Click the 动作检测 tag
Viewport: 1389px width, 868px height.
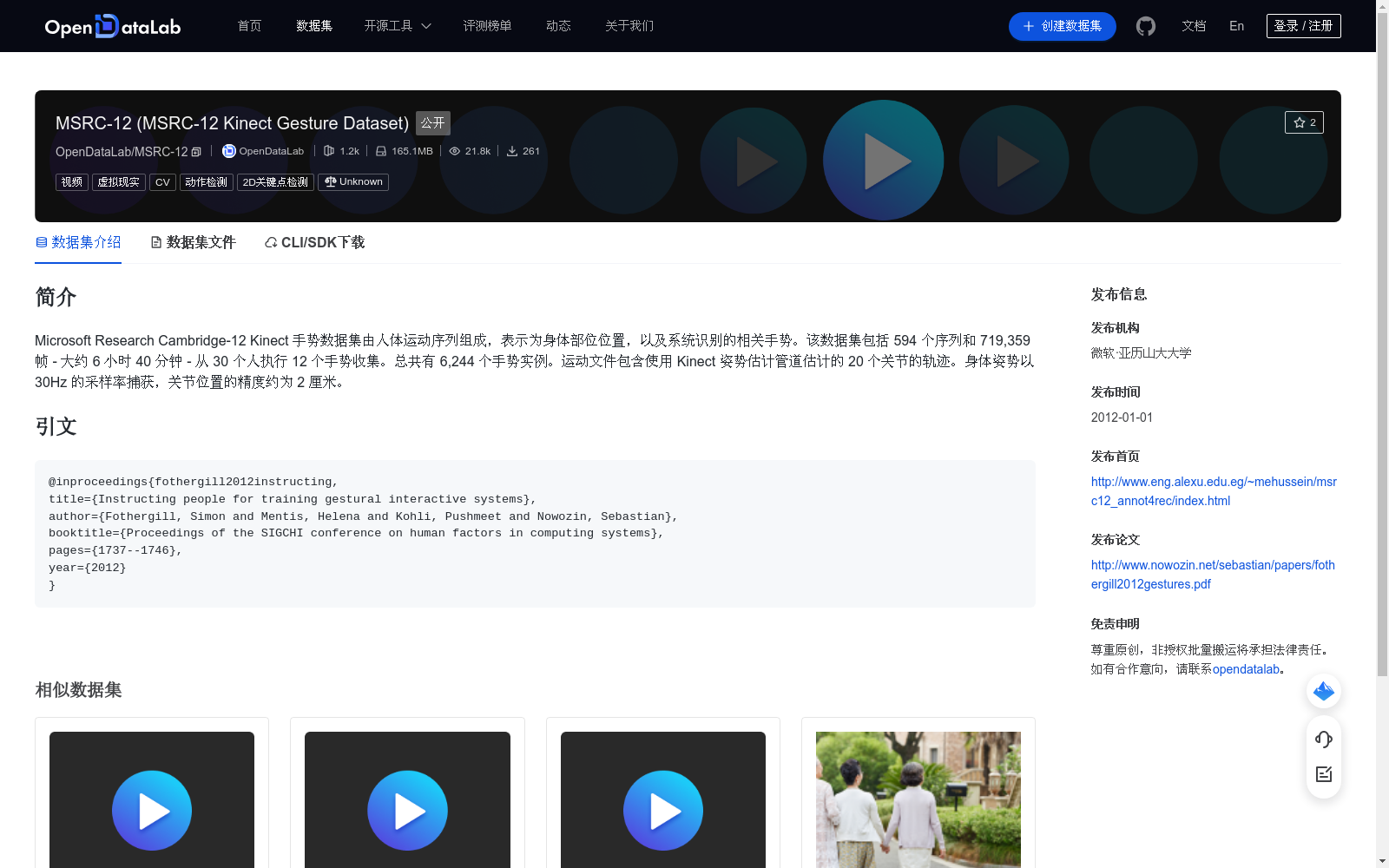pos(207,182)
